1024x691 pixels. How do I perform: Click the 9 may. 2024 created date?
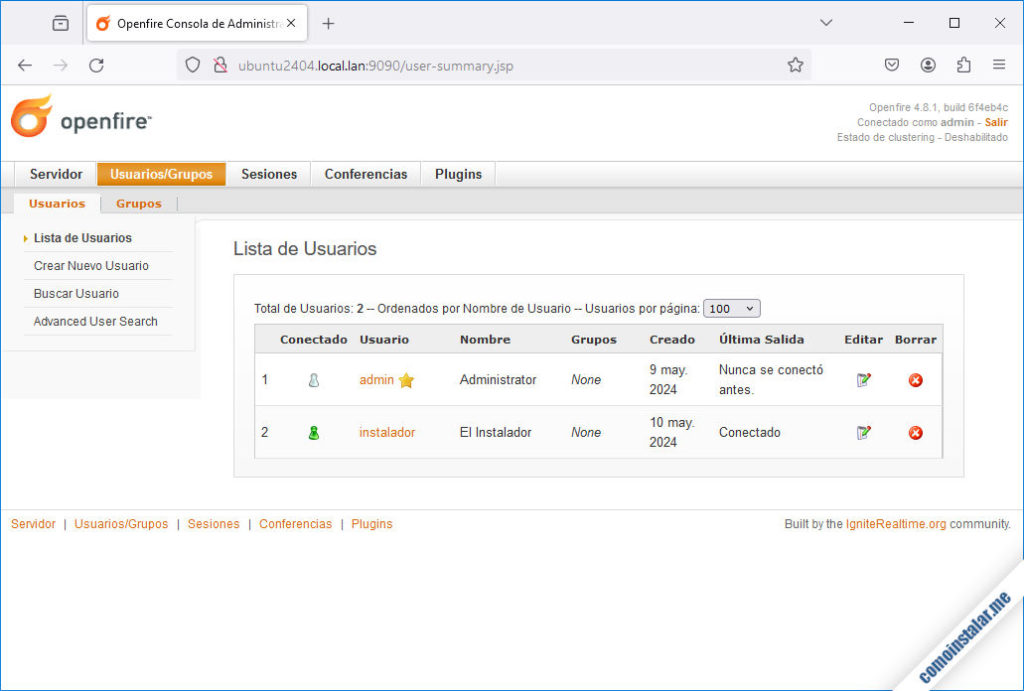668,379
